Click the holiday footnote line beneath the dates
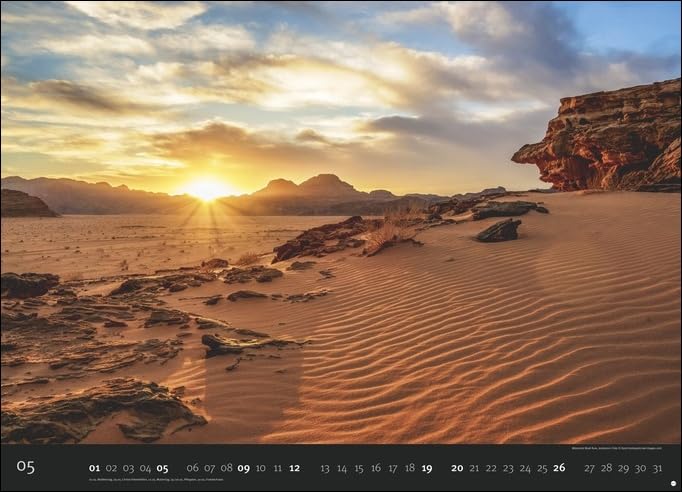Viewport: 682px width, 492px height. pyautogui.click(x=156, y=480)
